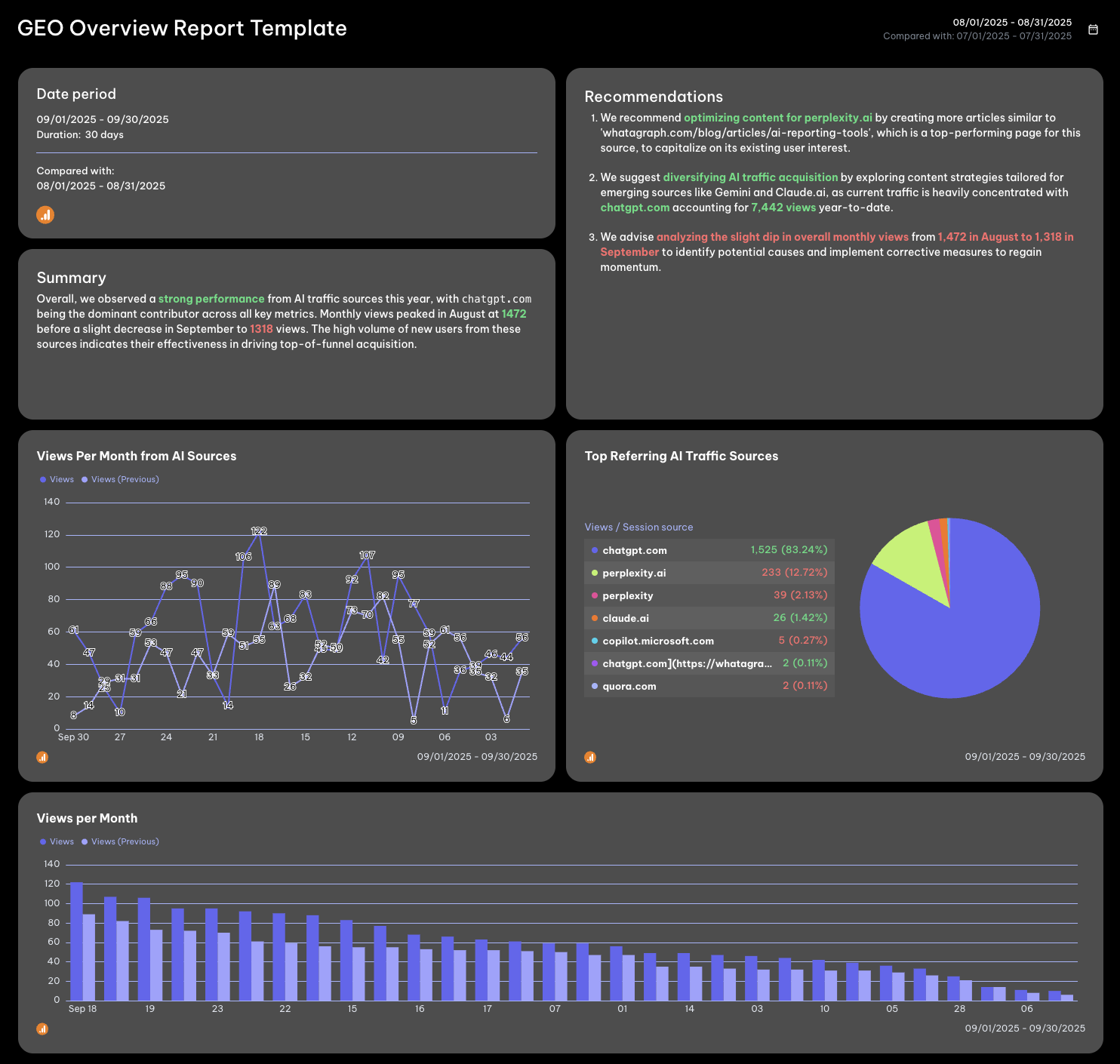
Task: Click the Views / Session source column header
Action: 638,527
